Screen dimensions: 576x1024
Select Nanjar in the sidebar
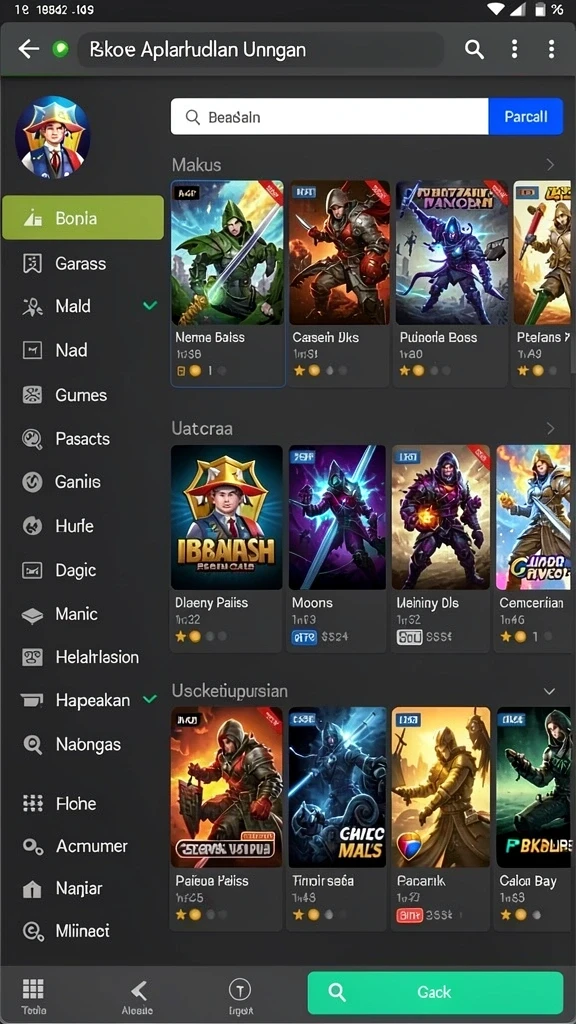79,889
